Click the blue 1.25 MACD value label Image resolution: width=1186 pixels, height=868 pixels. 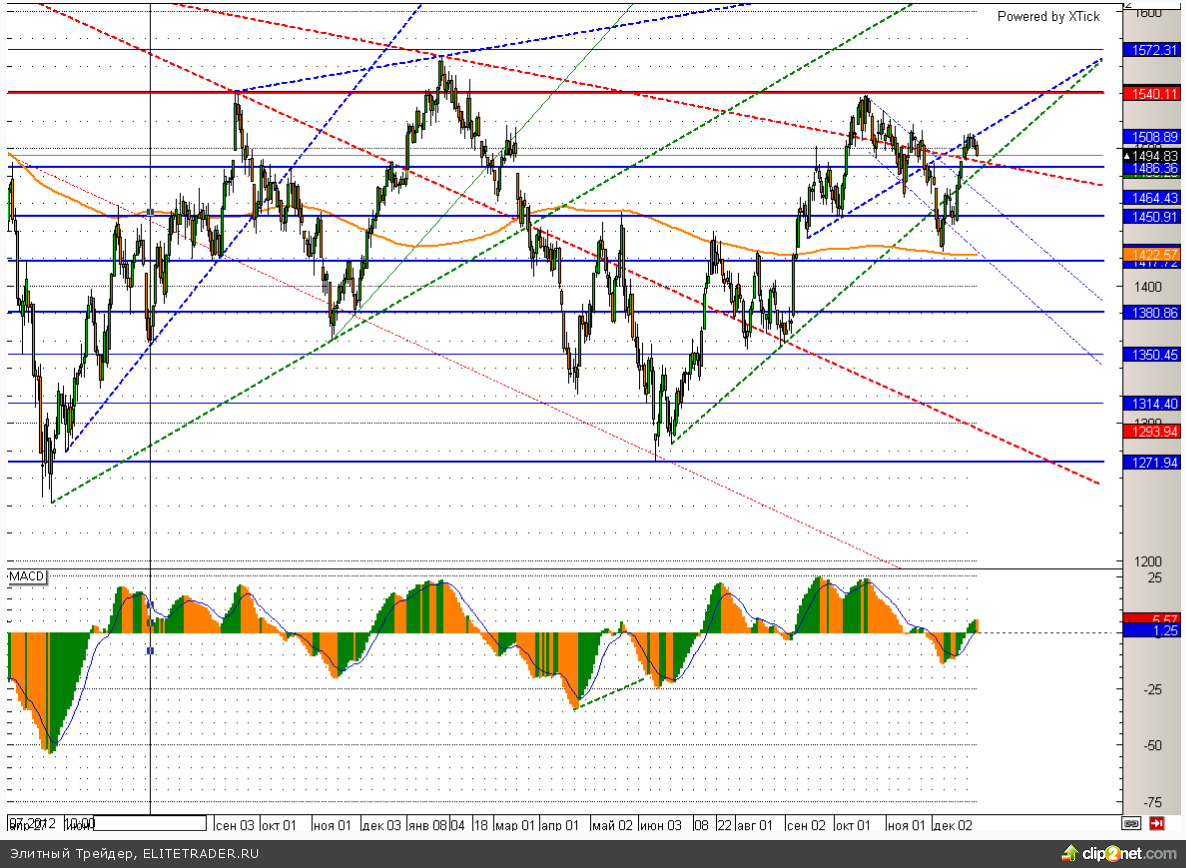point(1151,631)
